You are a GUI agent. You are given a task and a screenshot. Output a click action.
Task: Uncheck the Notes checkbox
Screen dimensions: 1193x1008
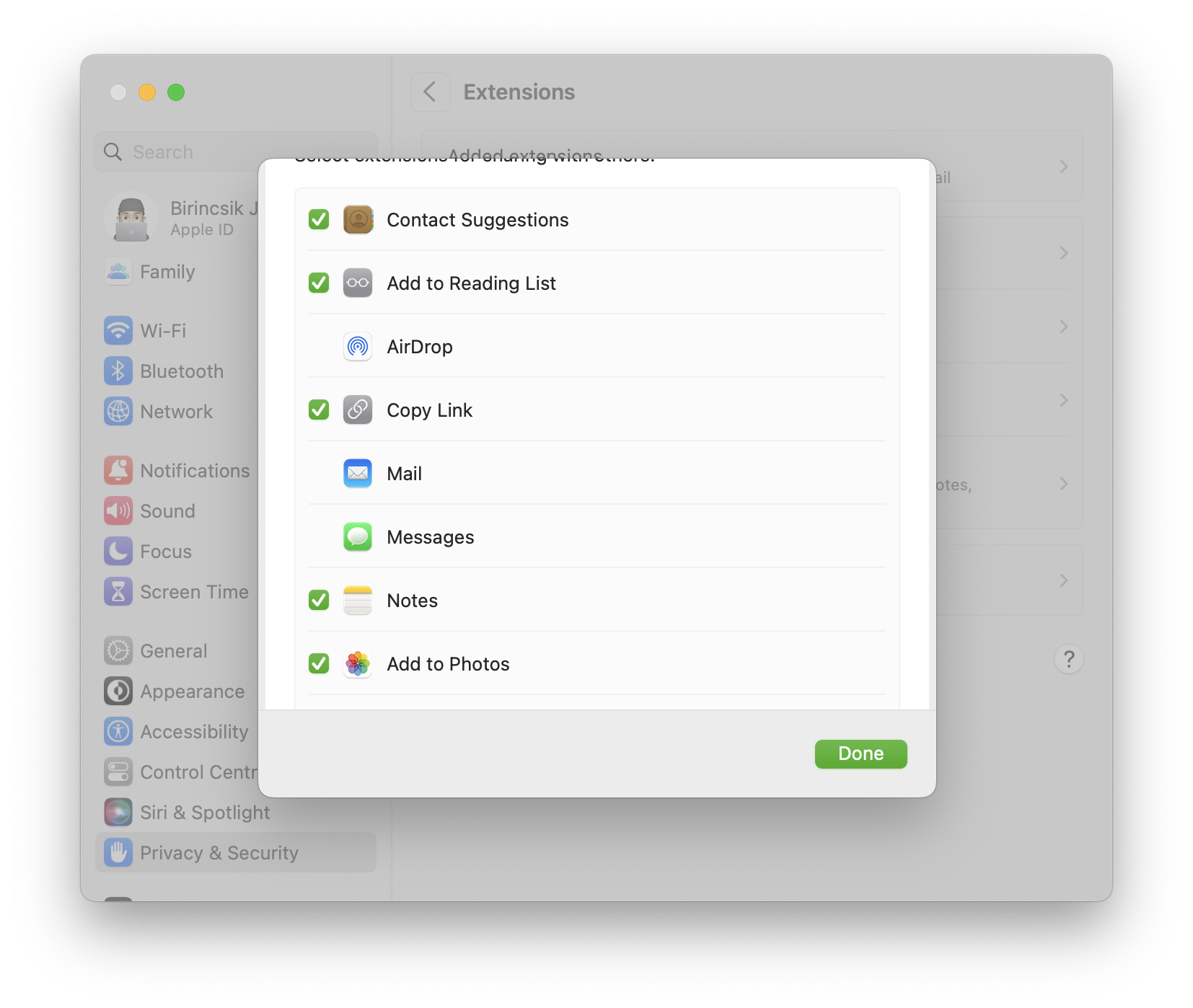(319, 600)
